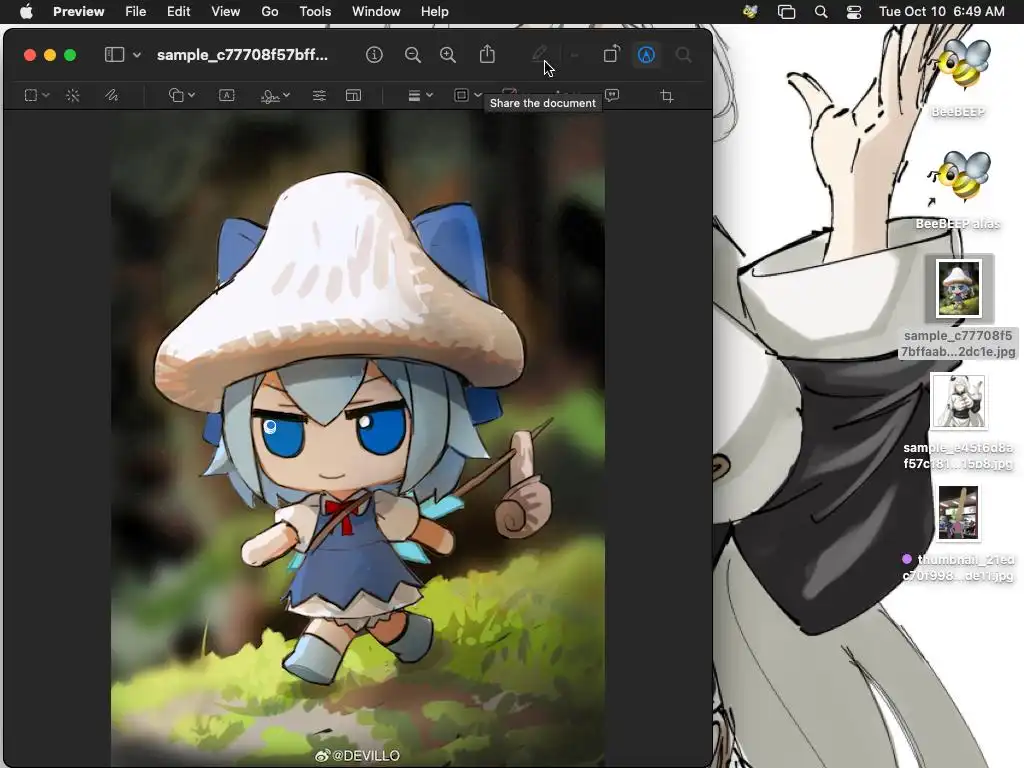Viewport: 1024px width, 768px height.
Task: Click the Border Color square icon
Action: (x=462, y=95)
